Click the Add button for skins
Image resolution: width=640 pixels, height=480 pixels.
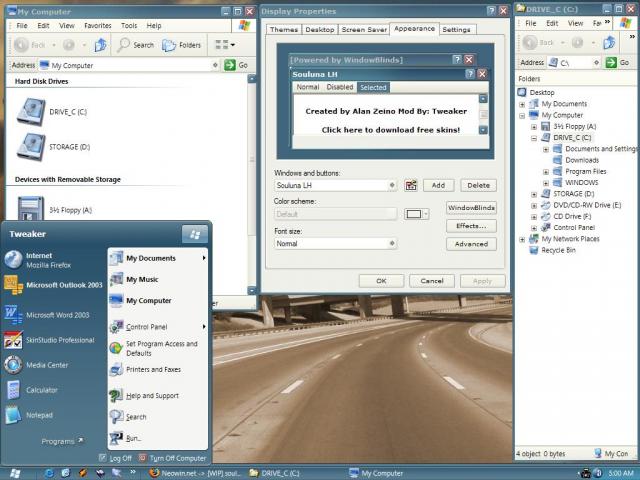438,185
